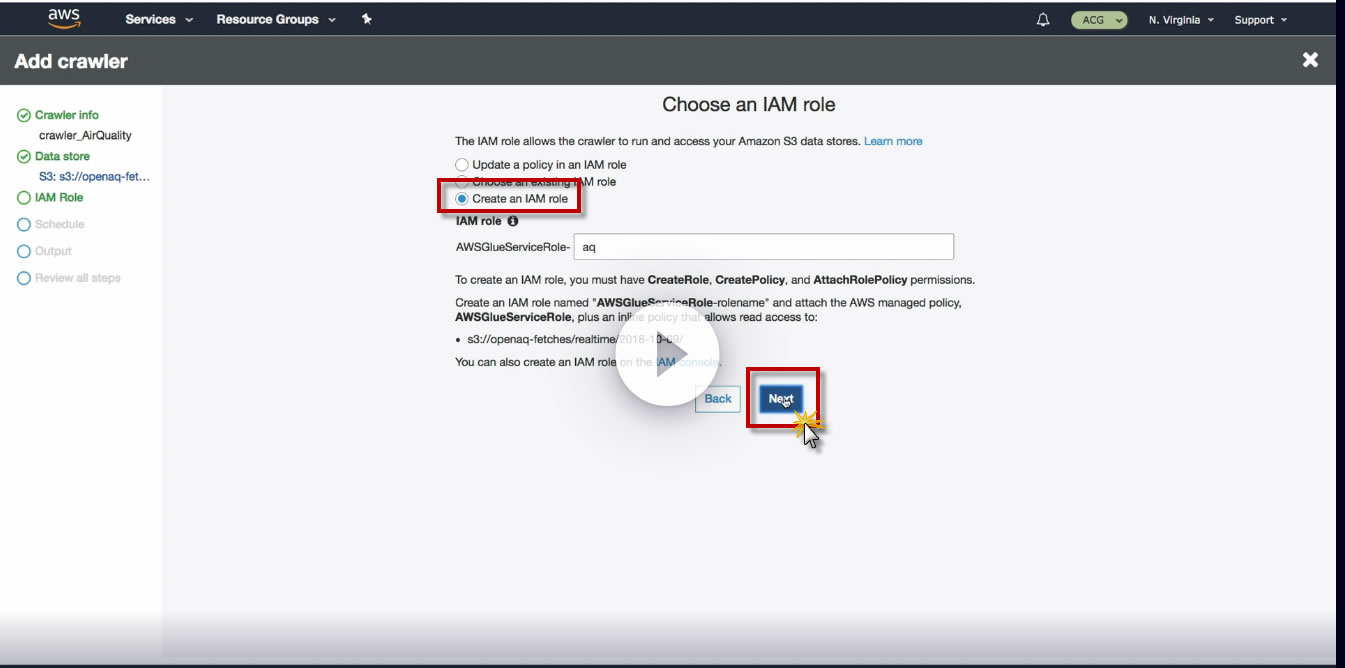Select Update a policy in an IAM role
This screenshot has height=668, width=1345.
pyautogui.click(x=541, y=164)
